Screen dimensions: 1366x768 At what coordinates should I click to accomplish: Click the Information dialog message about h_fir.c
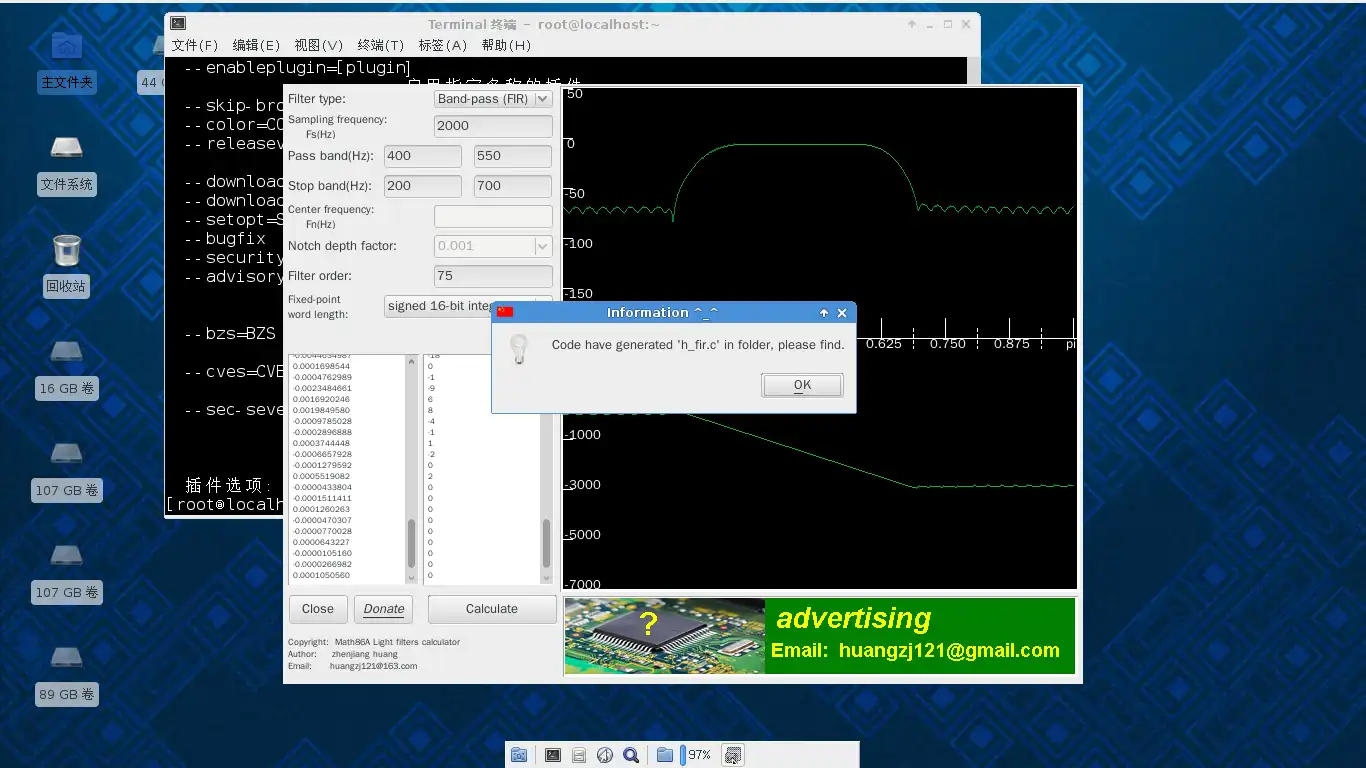coord(698,345)
